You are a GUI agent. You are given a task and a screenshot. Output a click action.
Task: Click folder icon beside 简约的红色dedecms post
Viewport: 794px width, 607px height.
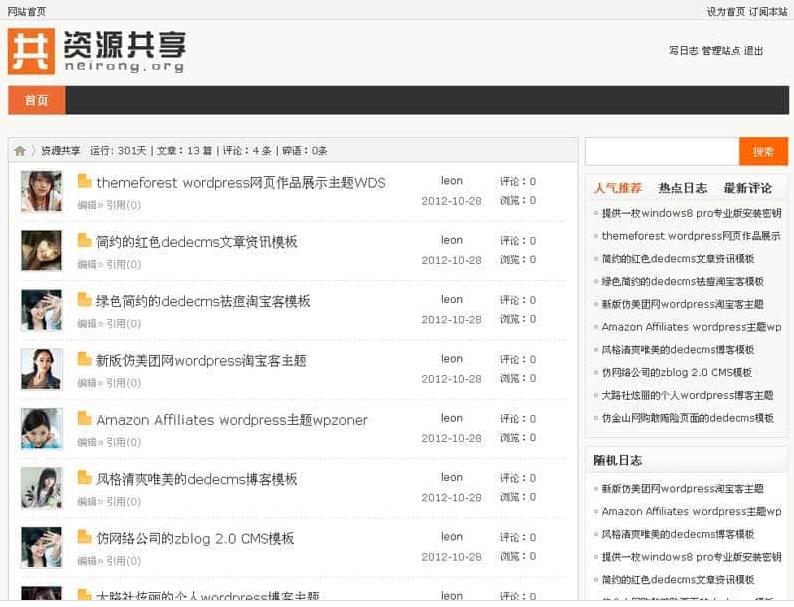85,241
